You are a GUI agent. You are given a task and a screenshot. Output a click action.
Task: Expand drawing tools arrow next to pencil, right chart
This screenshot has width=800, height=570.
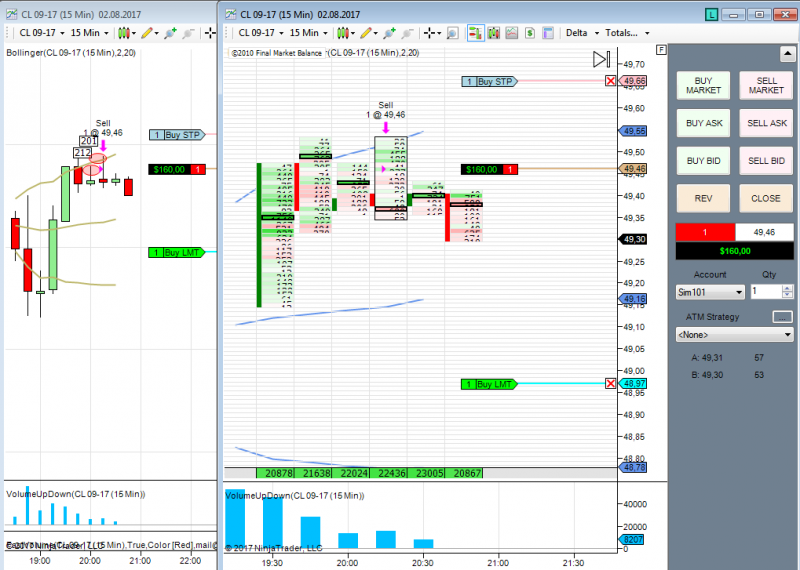[x=376, y=34]
